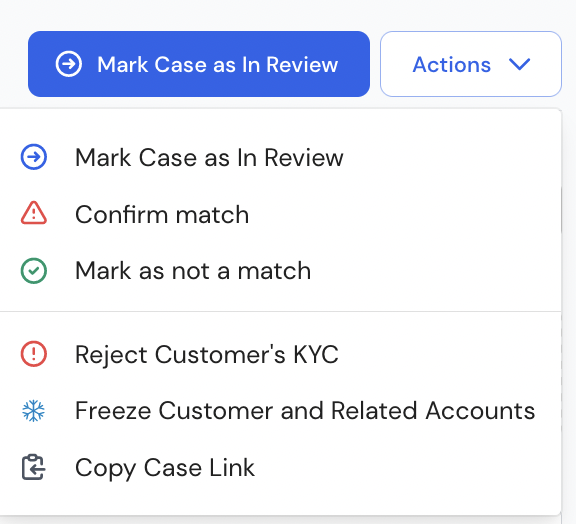This screenshot has height=524, width=576.
Task: Click the chevron arrow beside Actions
Action: [519, 64]
